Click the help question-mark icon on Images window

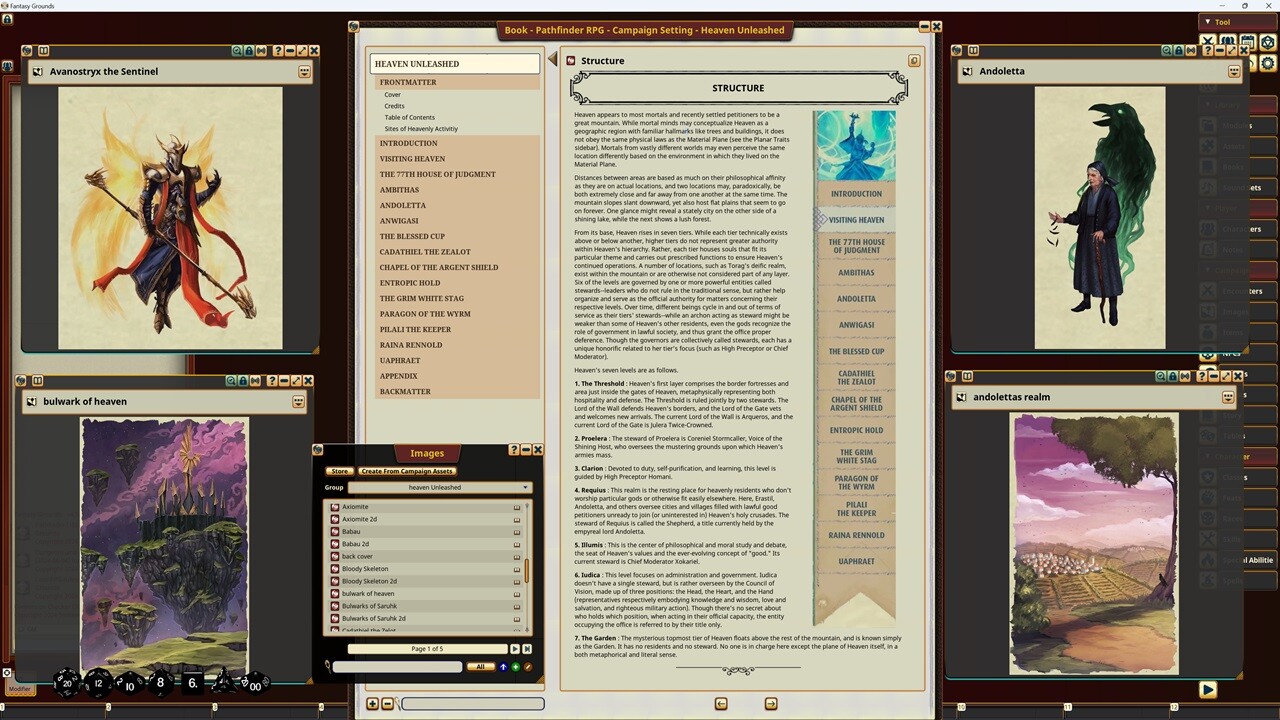513,450
